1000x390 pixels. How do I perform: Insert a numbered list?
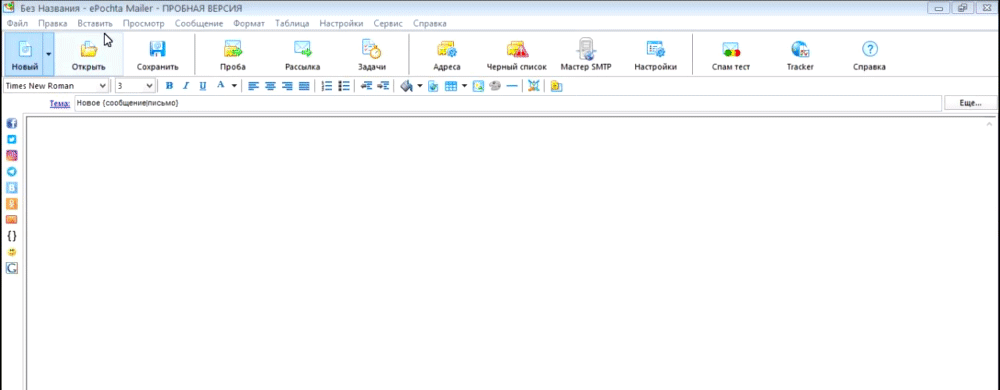click(327, 85)
